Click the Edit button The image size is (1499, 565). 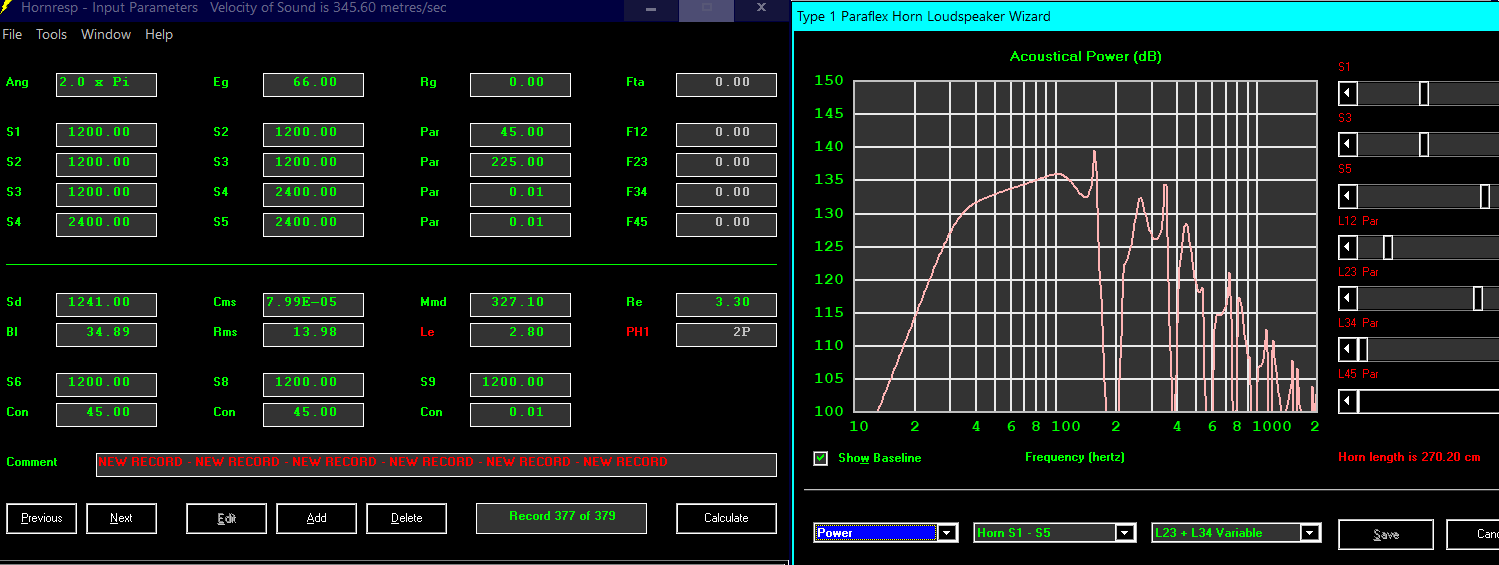pos(226,518)
